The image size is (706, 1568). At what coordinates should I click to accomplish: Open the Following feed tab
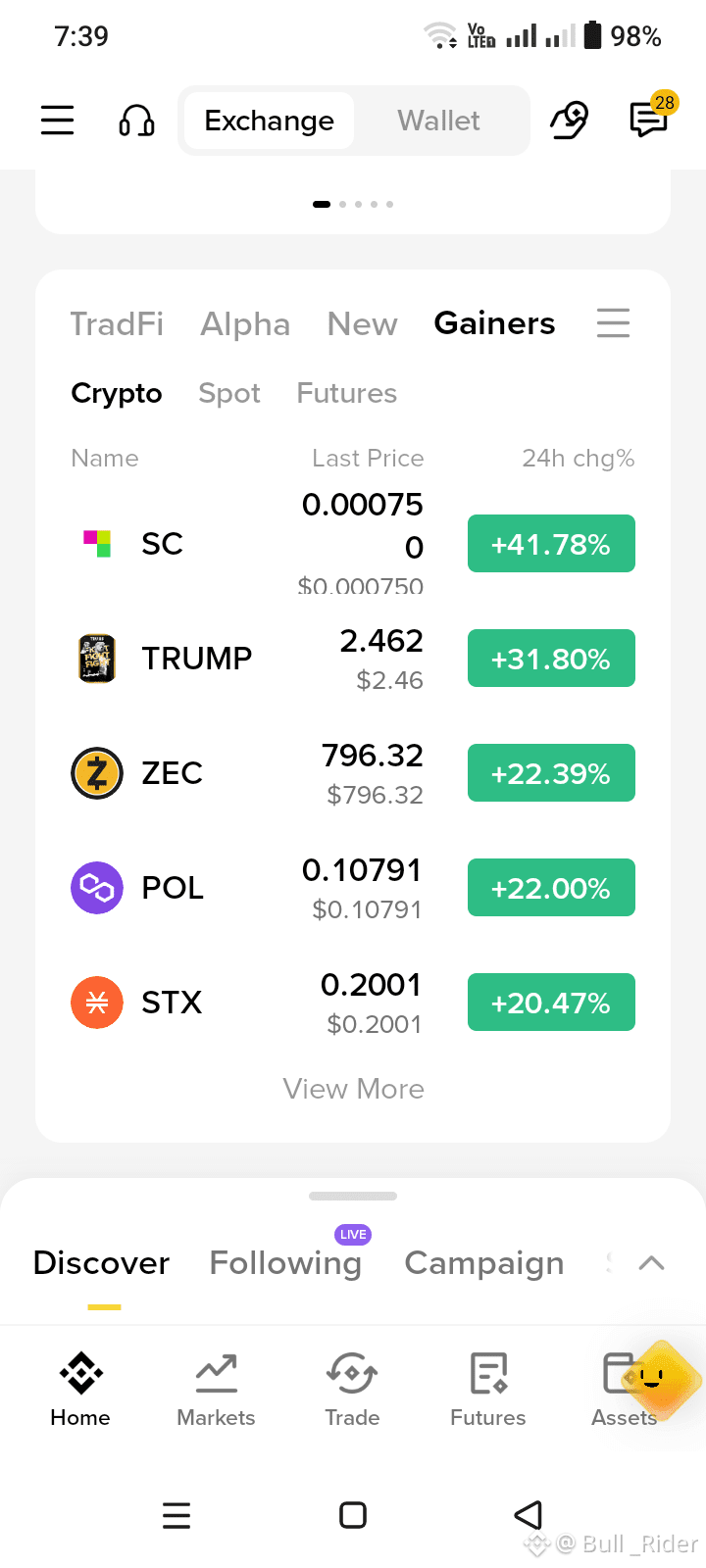tap(285, 1262)
